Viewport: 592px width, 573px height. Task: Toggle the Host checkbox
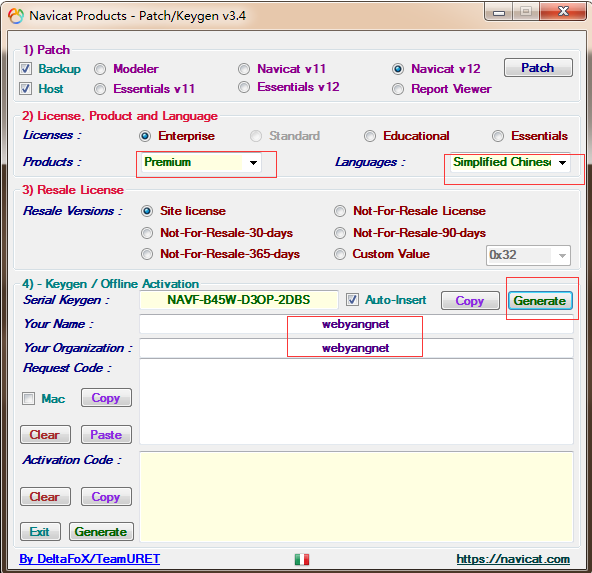(x=25, y=89)
